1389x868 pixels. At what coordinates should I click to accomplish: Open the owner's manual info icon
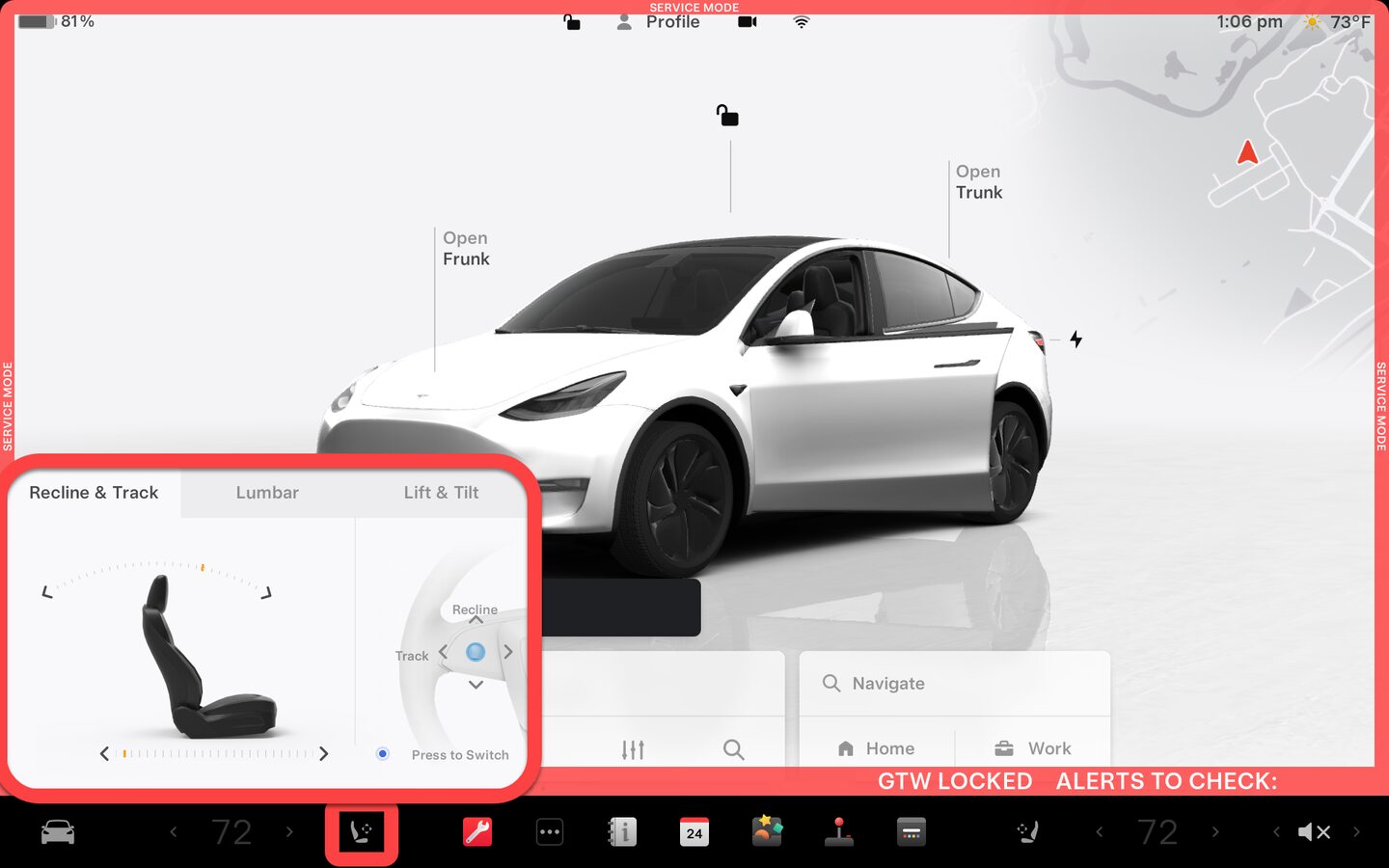622,831
